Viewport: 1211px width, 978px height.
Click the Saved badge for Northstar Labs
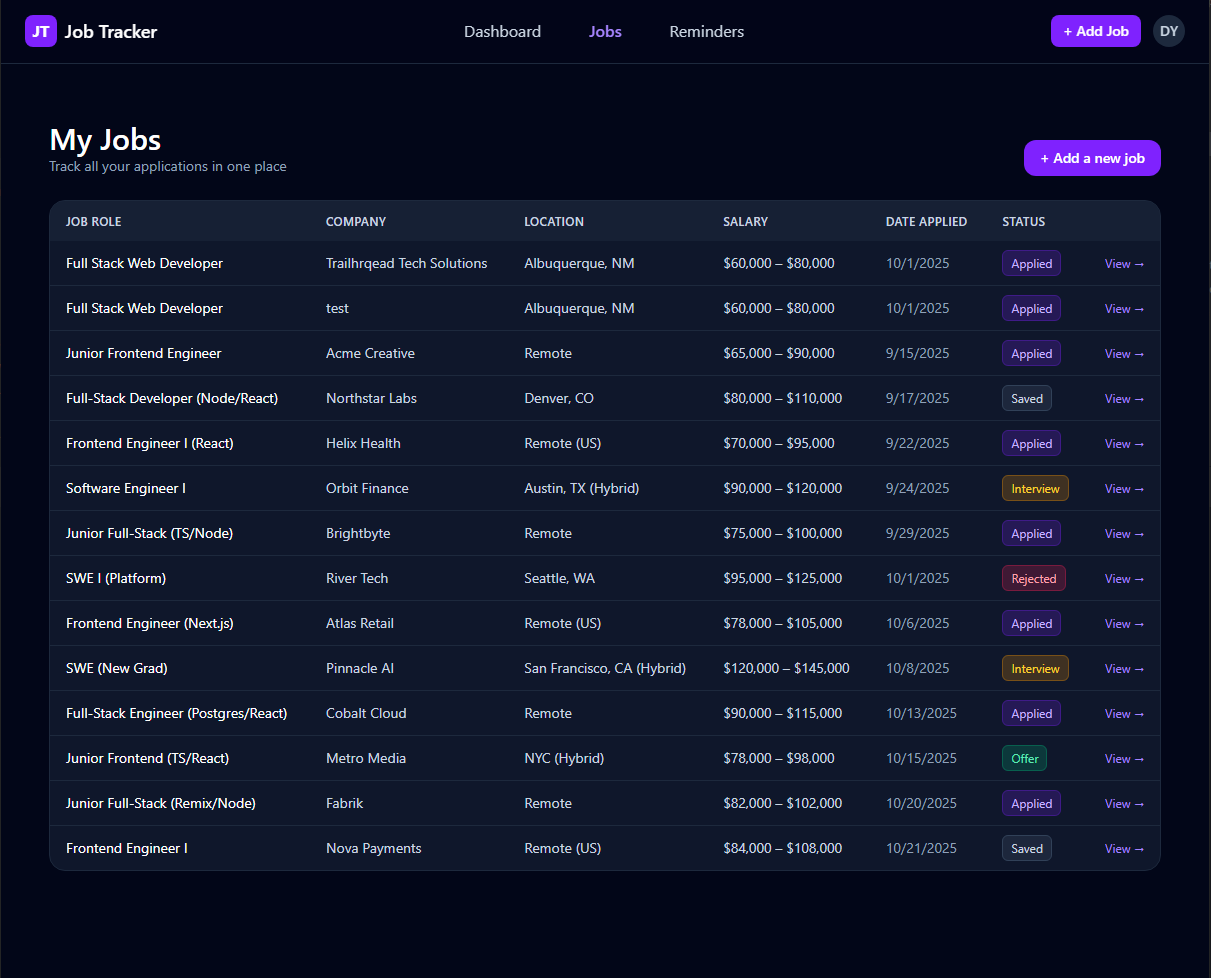click(x=1026, y=398)
